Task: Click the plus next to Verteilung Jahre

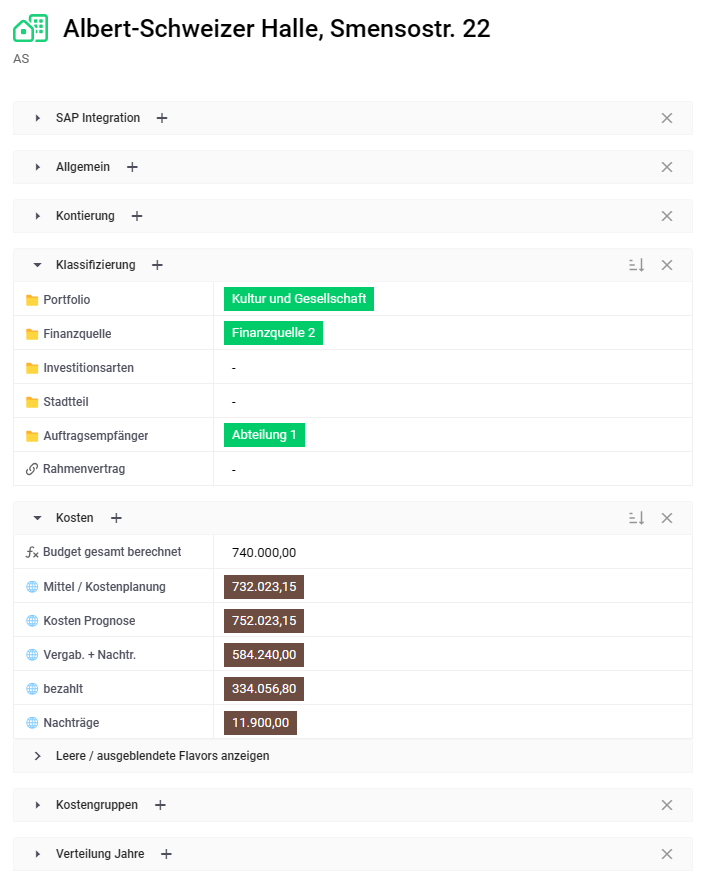Action: pos(166,854)
